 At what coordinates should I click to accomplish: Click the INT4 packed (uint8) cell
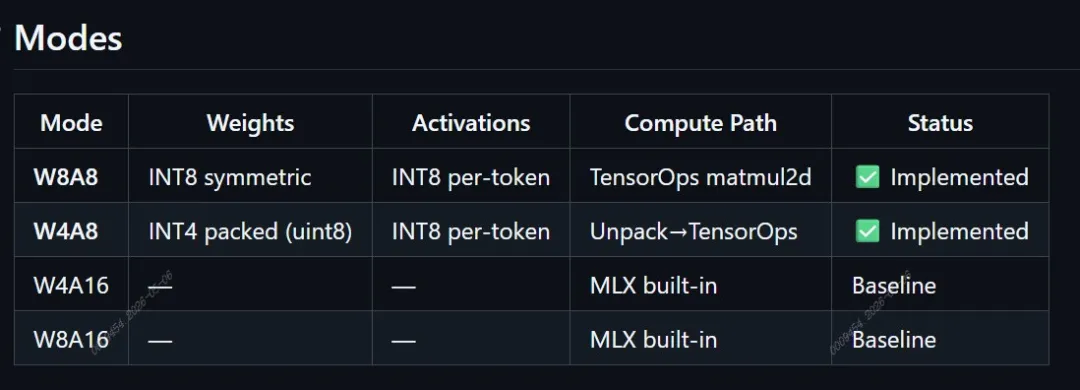tap(250, 231)
